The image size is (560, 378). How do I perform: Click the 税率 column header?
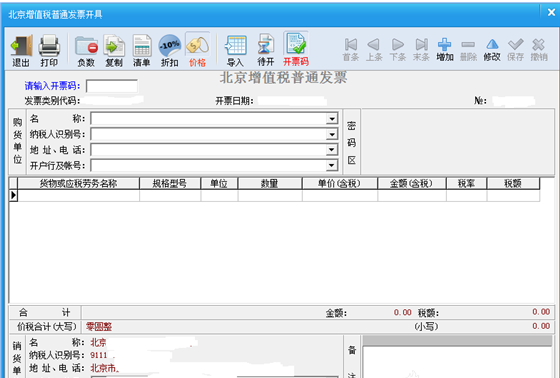[x=466, y=183]
